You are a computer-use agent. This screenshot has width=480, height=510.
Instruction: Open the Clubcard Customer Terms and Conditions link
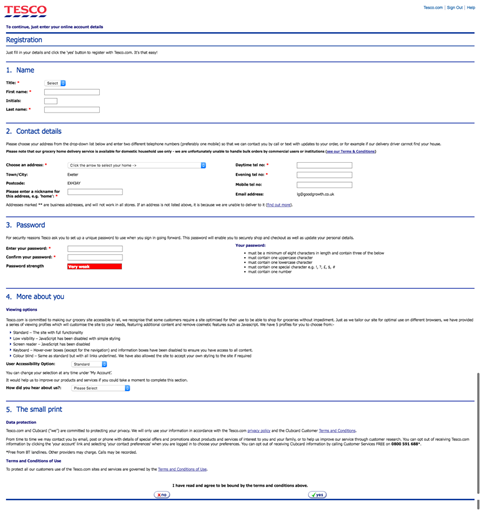click(x=337, y=431)
